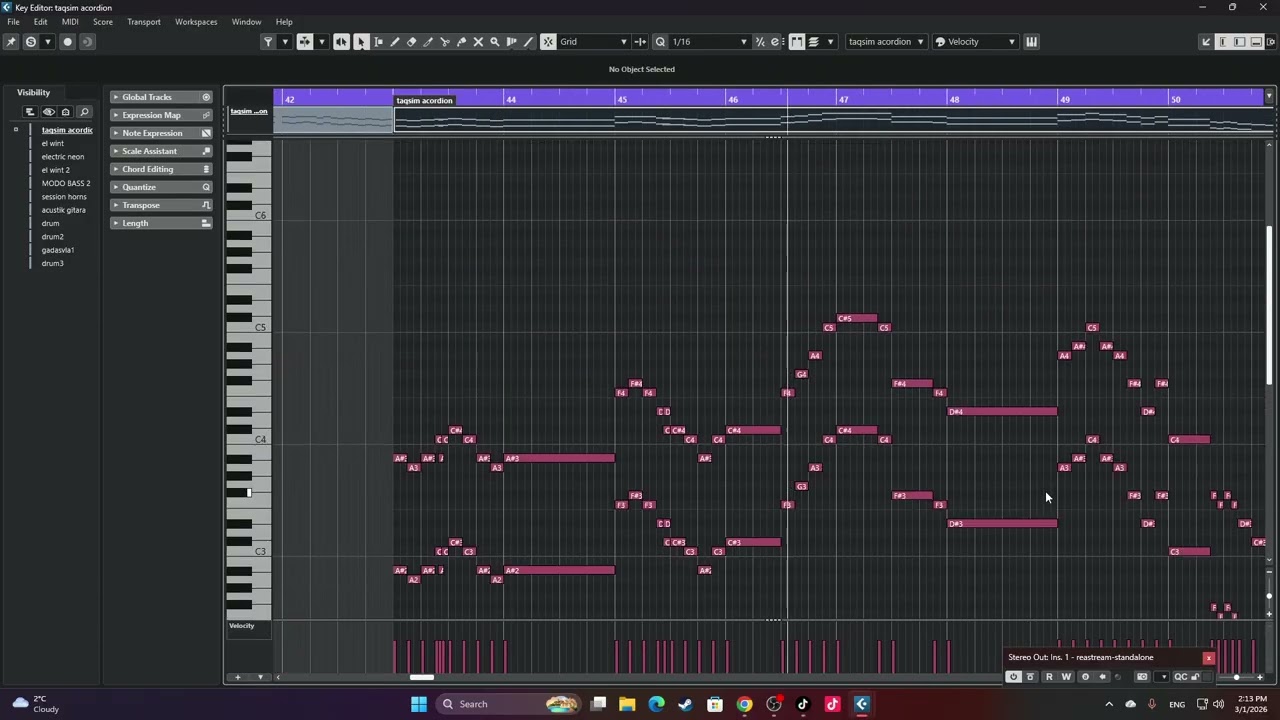Toggle Acoustic Feedback speaker button
The width and height of the screenshot is (1280, 720).
tap(342, 42)
